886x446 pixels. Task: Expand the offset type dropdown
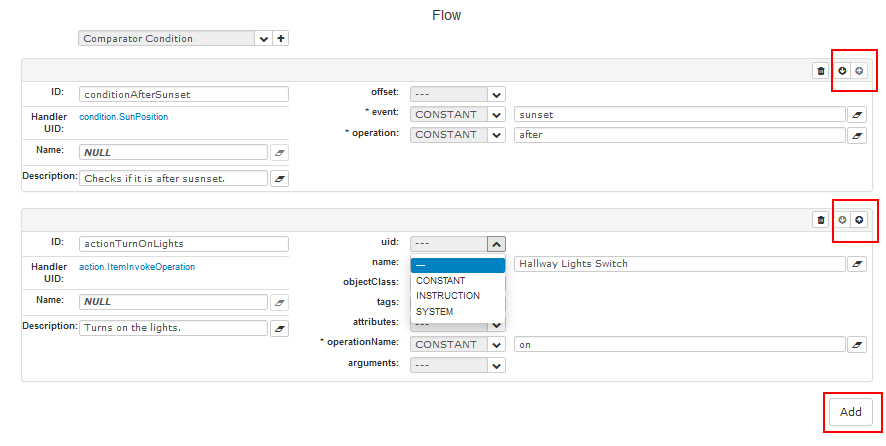(x=497, y=94)
